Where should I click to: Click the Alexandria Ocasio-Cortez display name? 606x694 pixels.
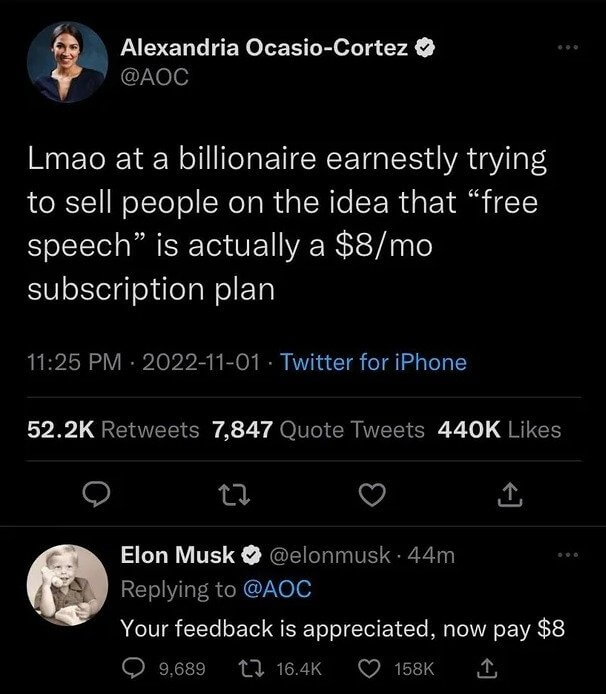click(x=263, y=45)
